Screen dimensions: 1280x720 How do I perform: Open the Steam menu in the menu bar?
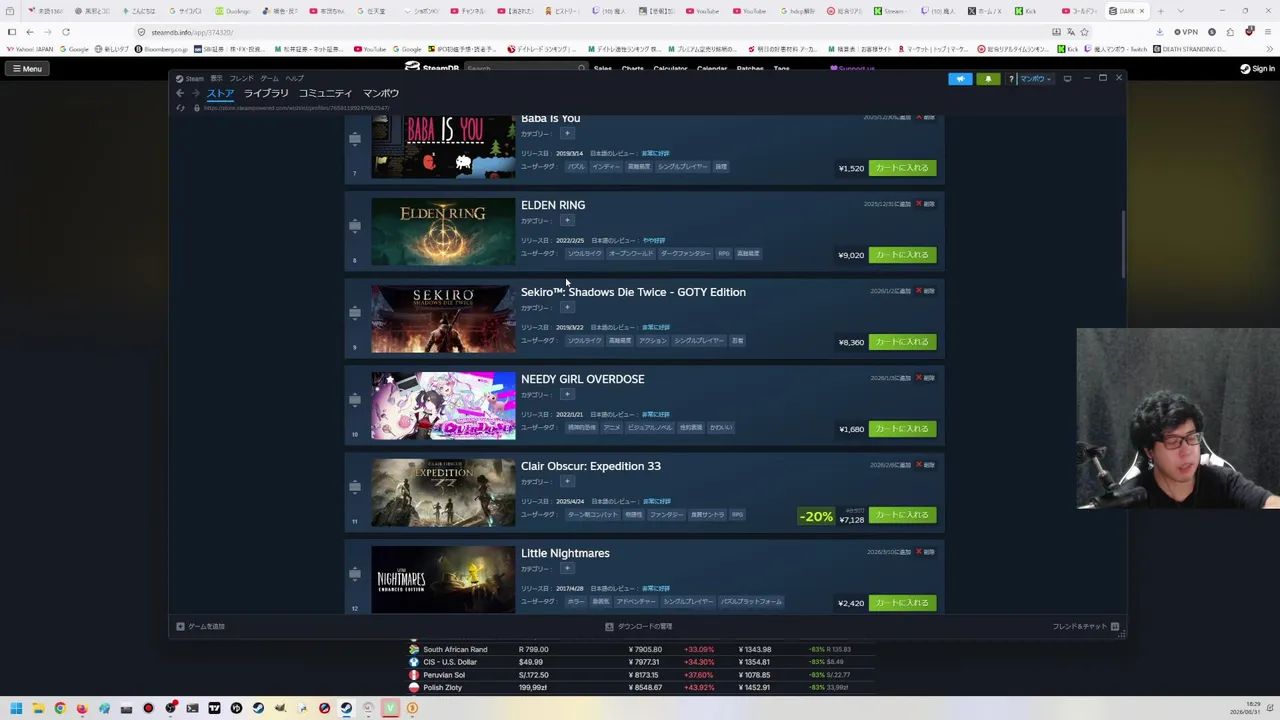click(190, 78)
